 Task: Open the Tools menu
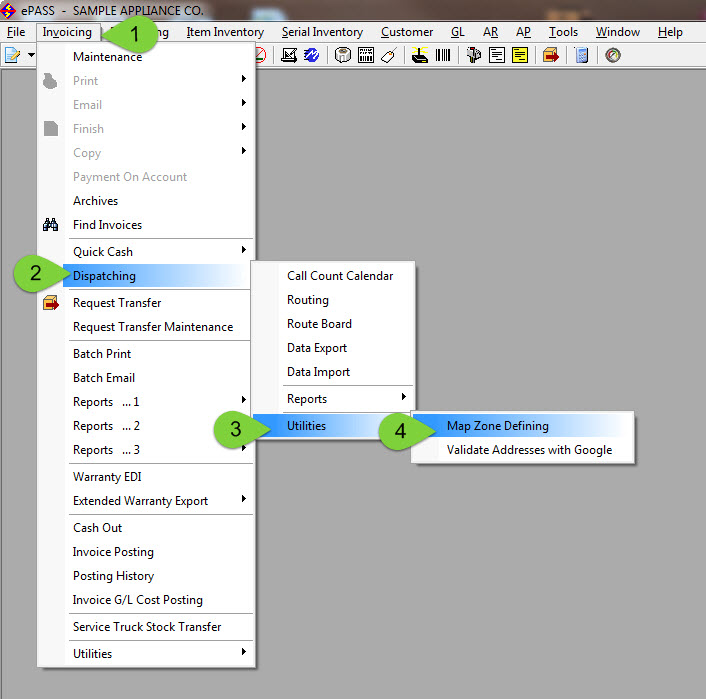pos(563,32)
